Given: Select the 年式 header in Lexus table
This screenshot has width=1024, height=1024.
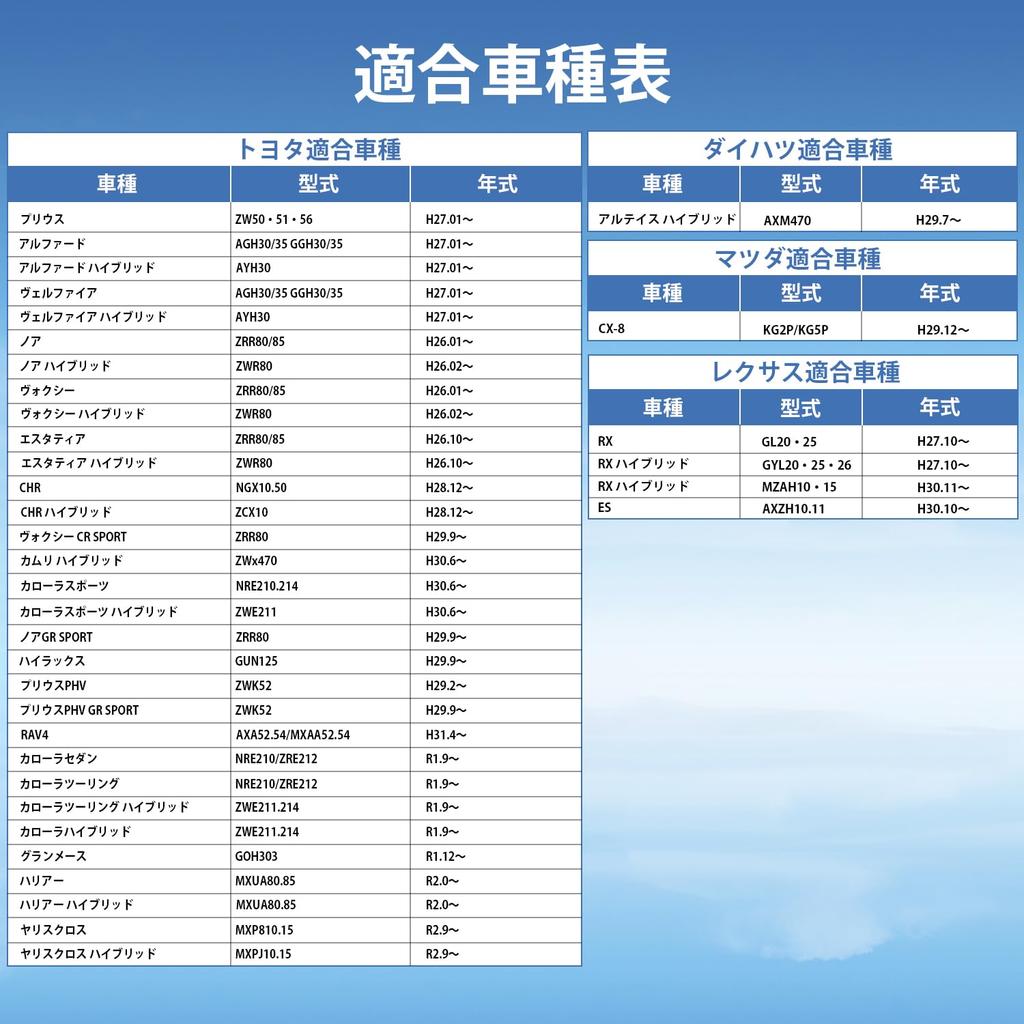Looking at the screenshot, I should (939, 408).
